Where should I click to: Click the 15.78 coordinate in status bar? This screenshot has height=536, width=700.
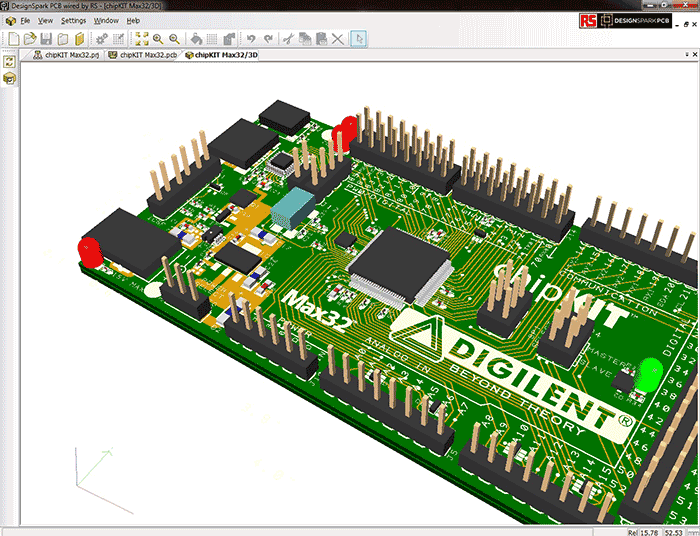click(x=650, y=532)
